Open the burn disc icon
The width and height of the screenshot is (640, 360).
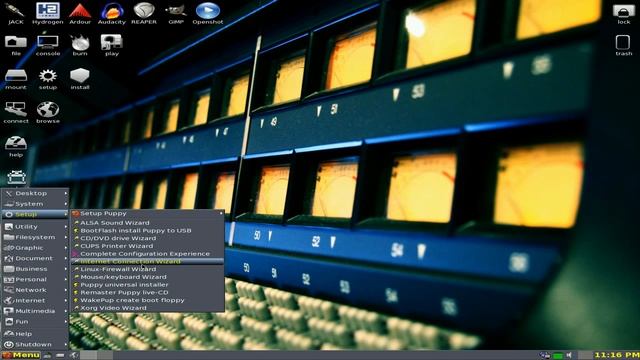click(80, 45)
